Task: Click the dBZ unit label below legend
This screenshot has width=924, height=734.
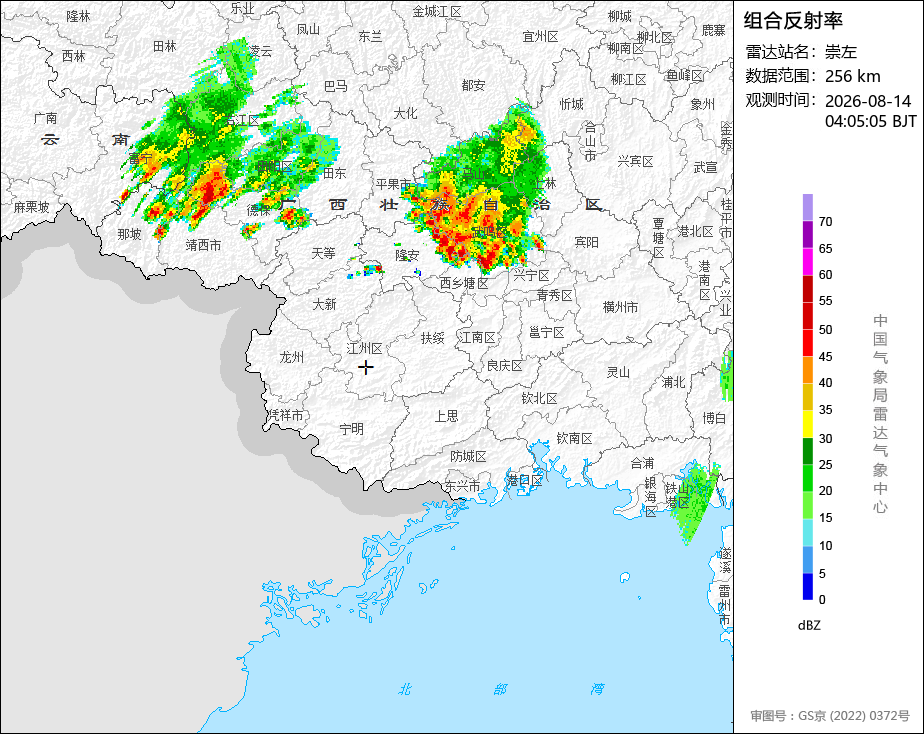Action: tap(809, 626)
